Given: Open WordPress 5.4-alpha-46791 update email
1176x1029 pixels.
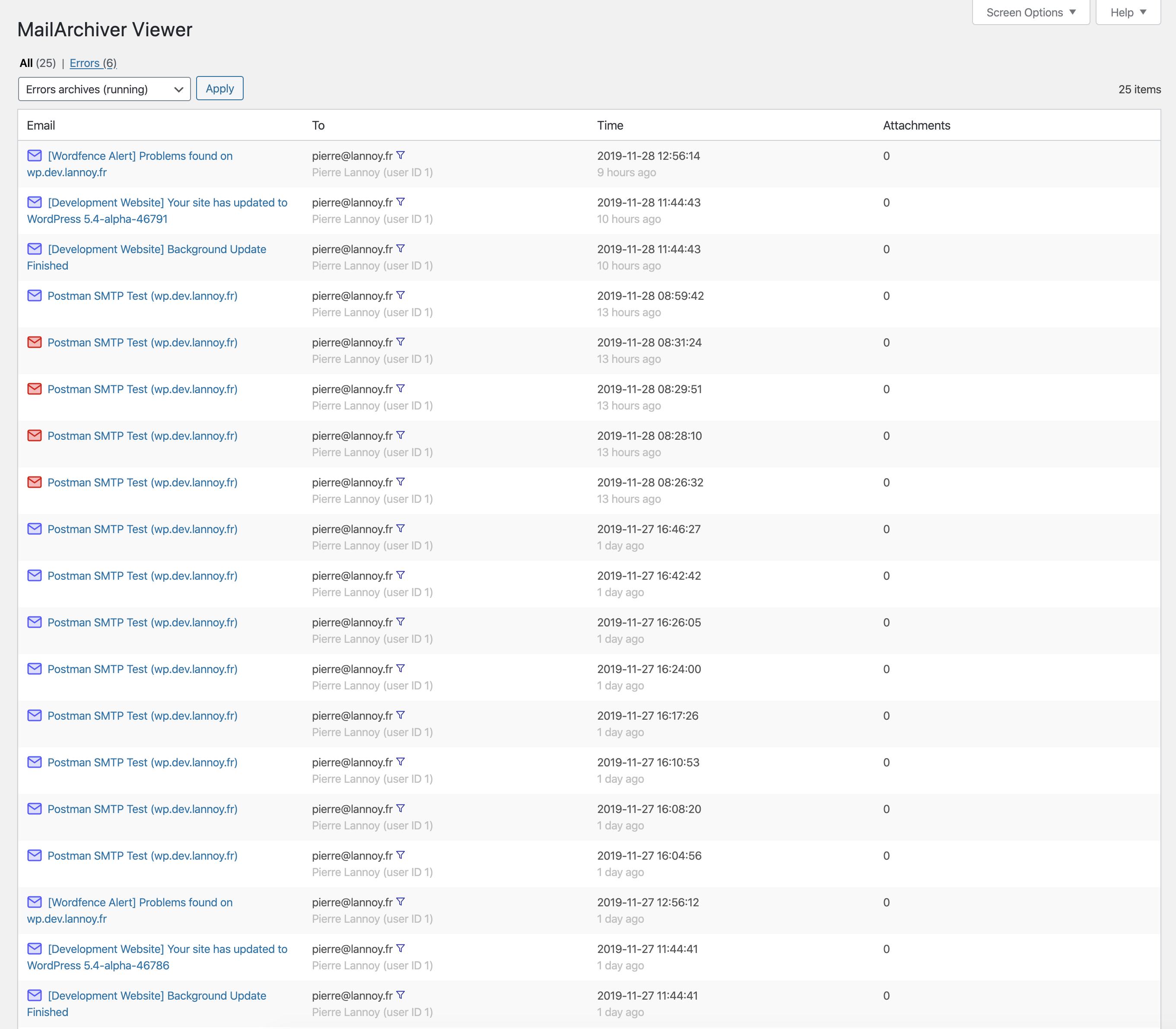Looking at the screenshot, I should pos(167,203).
